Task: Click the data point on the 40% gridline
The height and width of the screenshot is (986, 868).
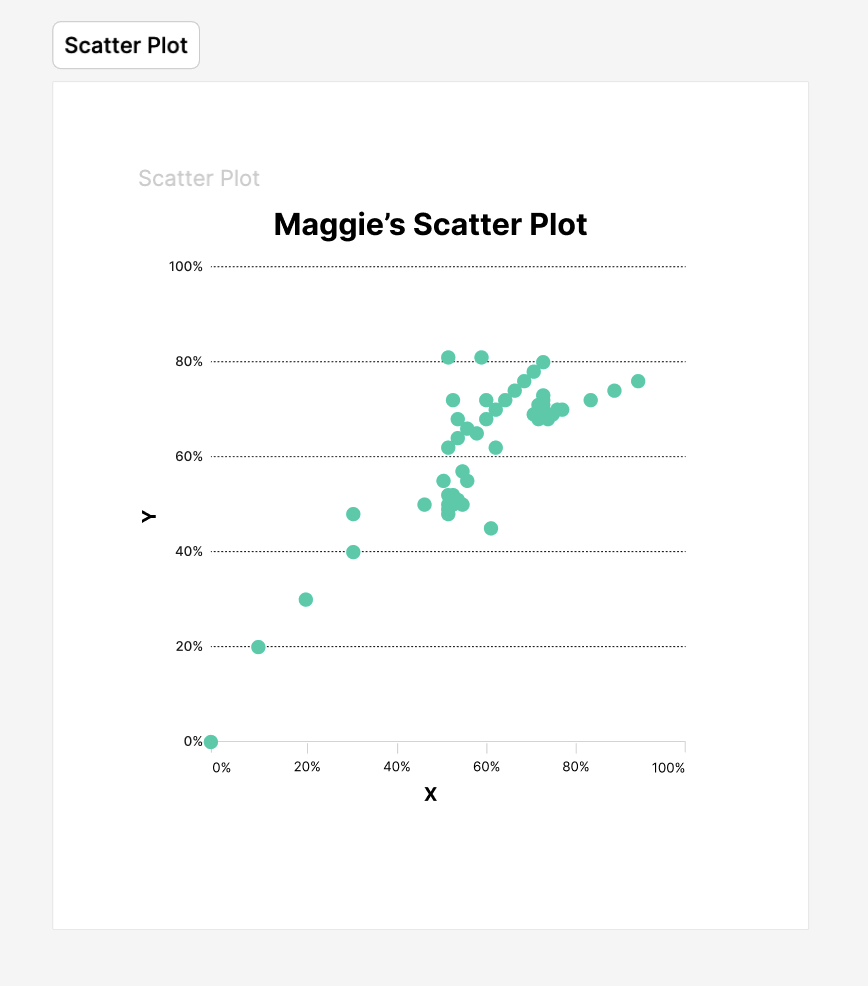Action: click(353, 552)
